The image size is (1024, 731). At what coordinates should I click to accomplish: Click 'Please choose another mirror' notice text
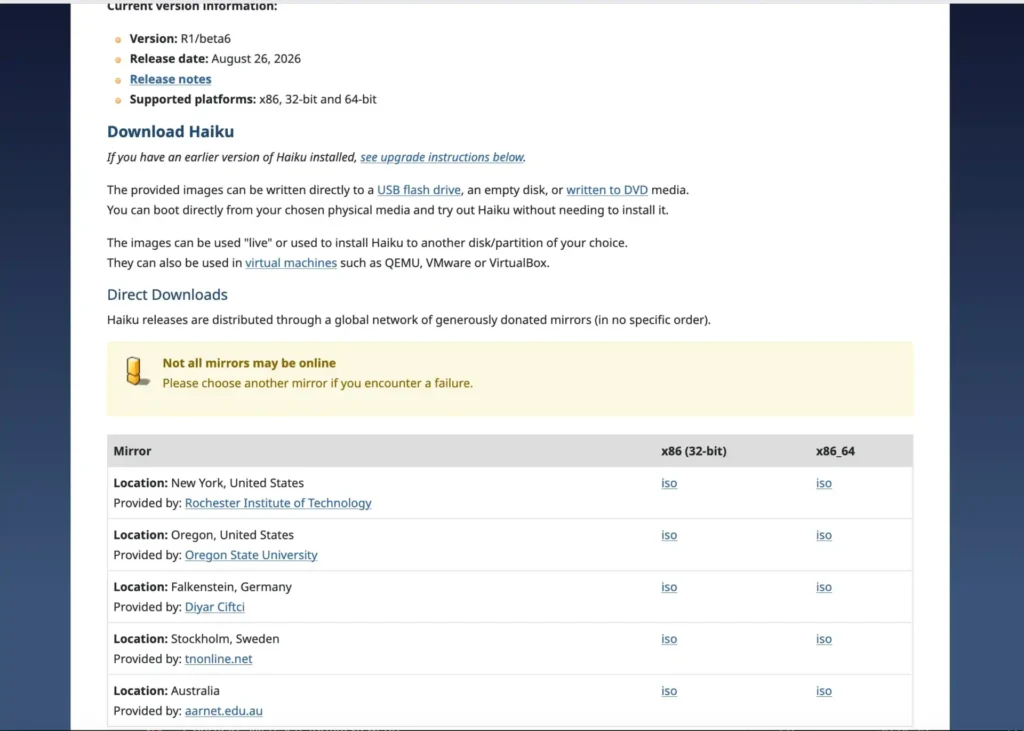tap(317, 383)
